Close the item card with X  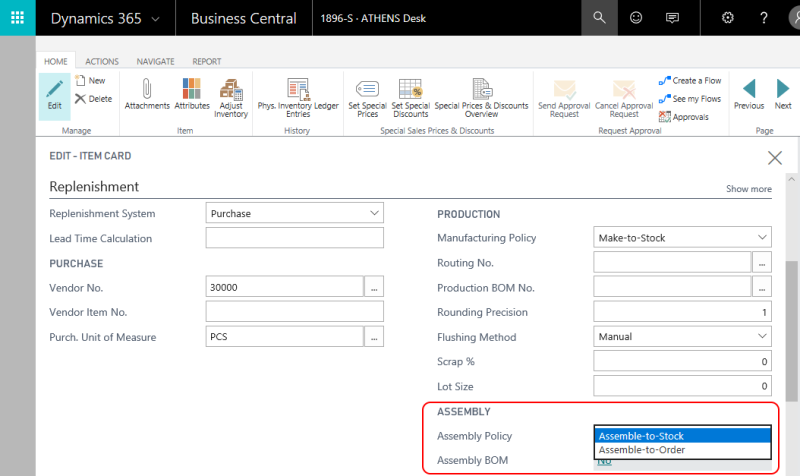(x=774, y=158)
